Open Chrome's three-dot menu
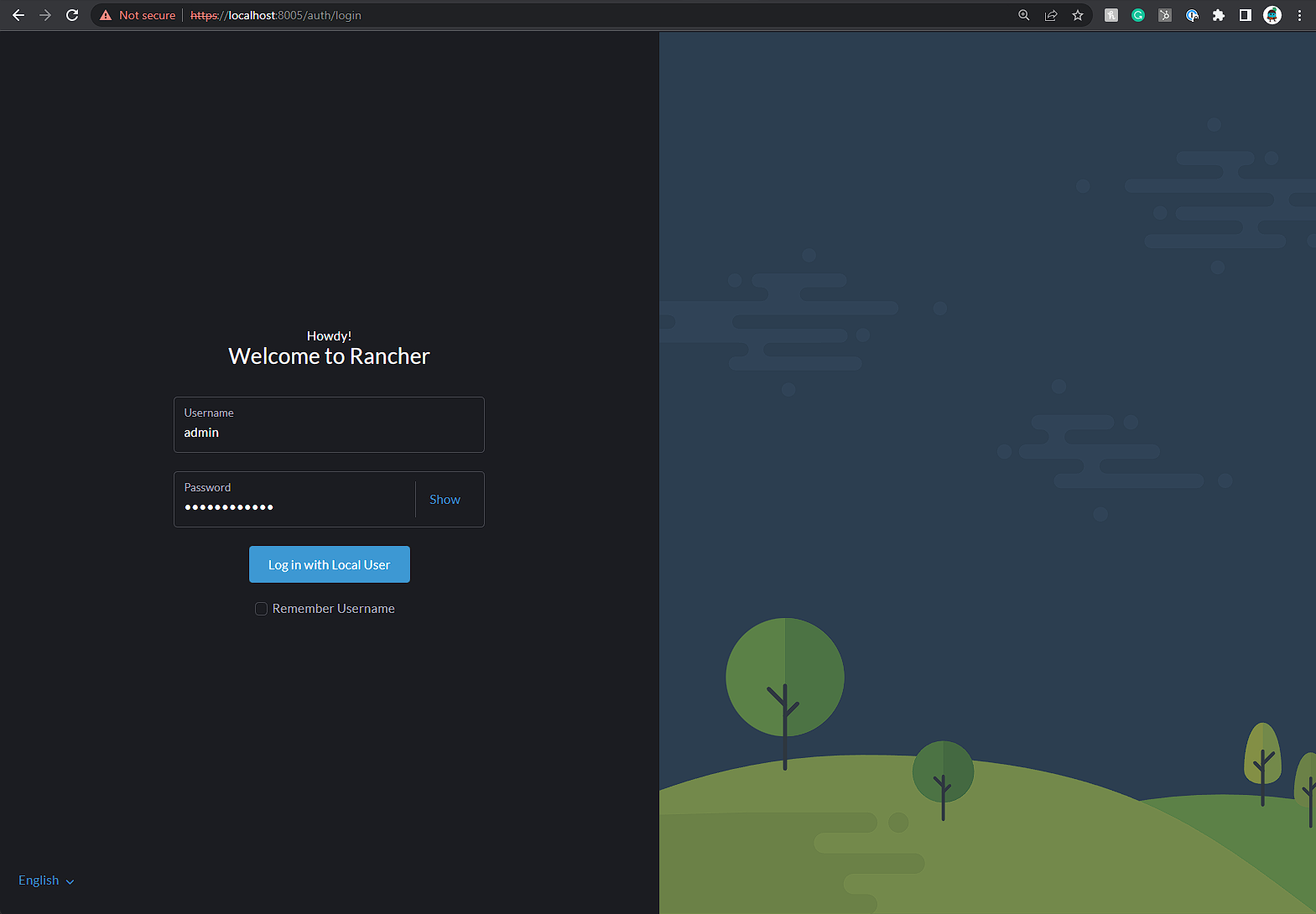 1299,15
